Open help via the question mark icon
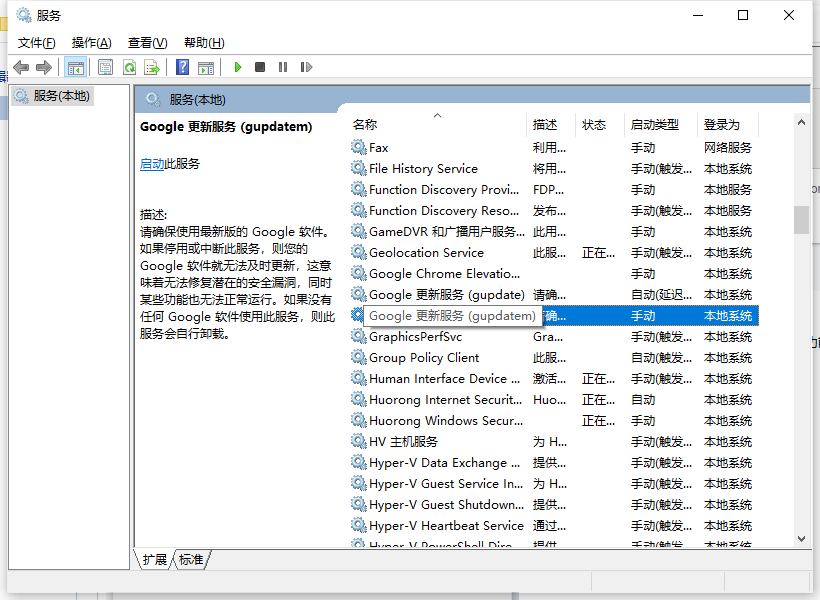 [x=183, y=67]
